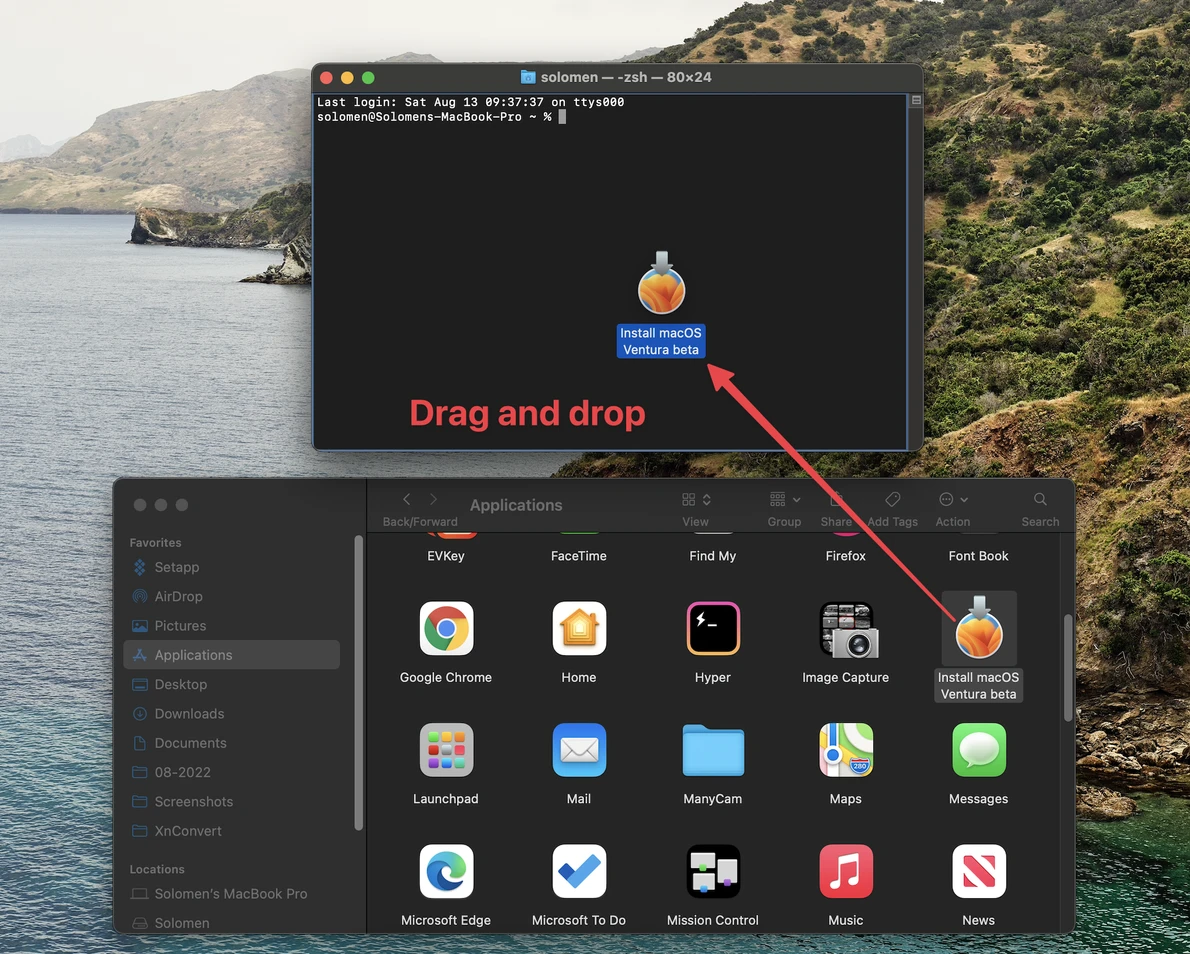Open the View switcher in Finder toolbar
The image size is (1190, 954).
click(696, 499)
